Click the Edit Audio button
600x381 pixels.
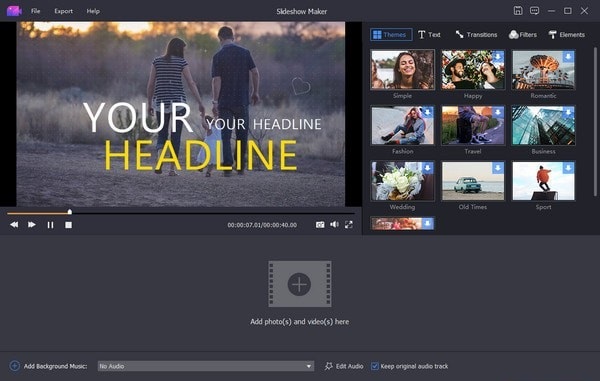coord(344,366)
